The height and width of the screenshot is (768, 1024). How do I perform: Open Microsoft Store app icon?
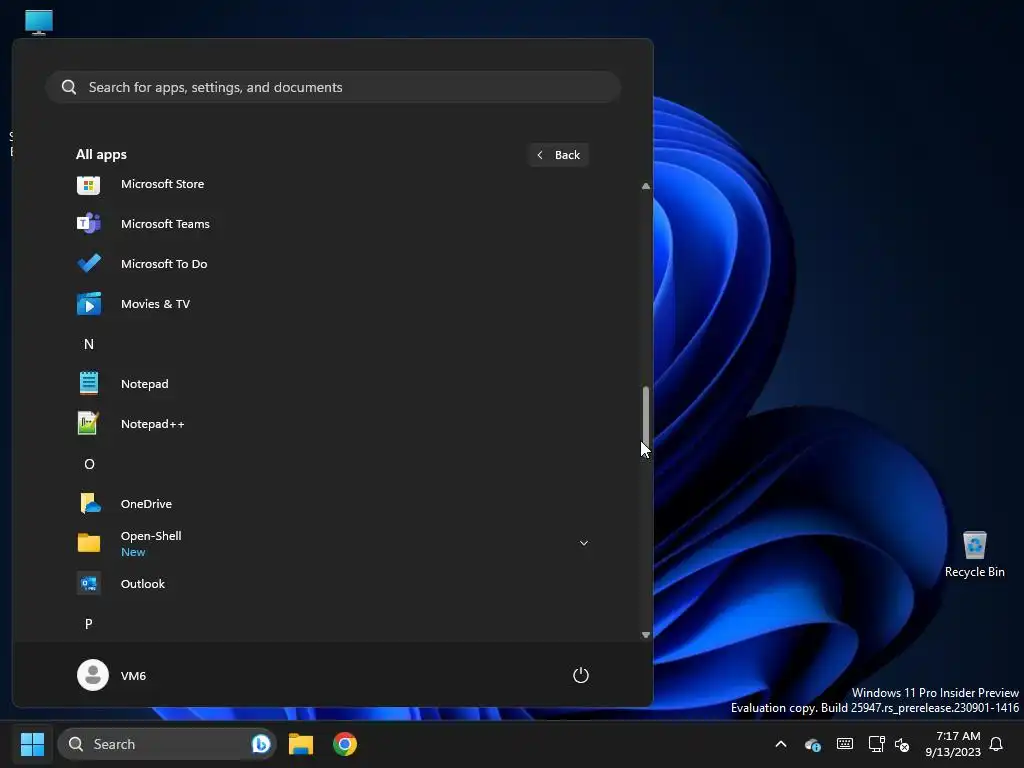[89, 185]
